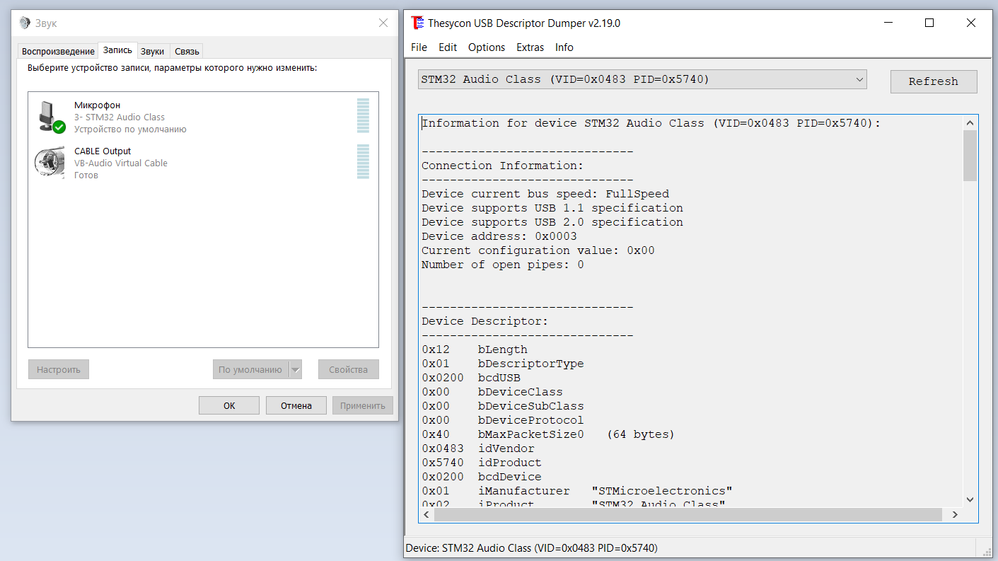Click the horizontal scroll right arrow
998x561 pixels.
[x=955, y=515]
